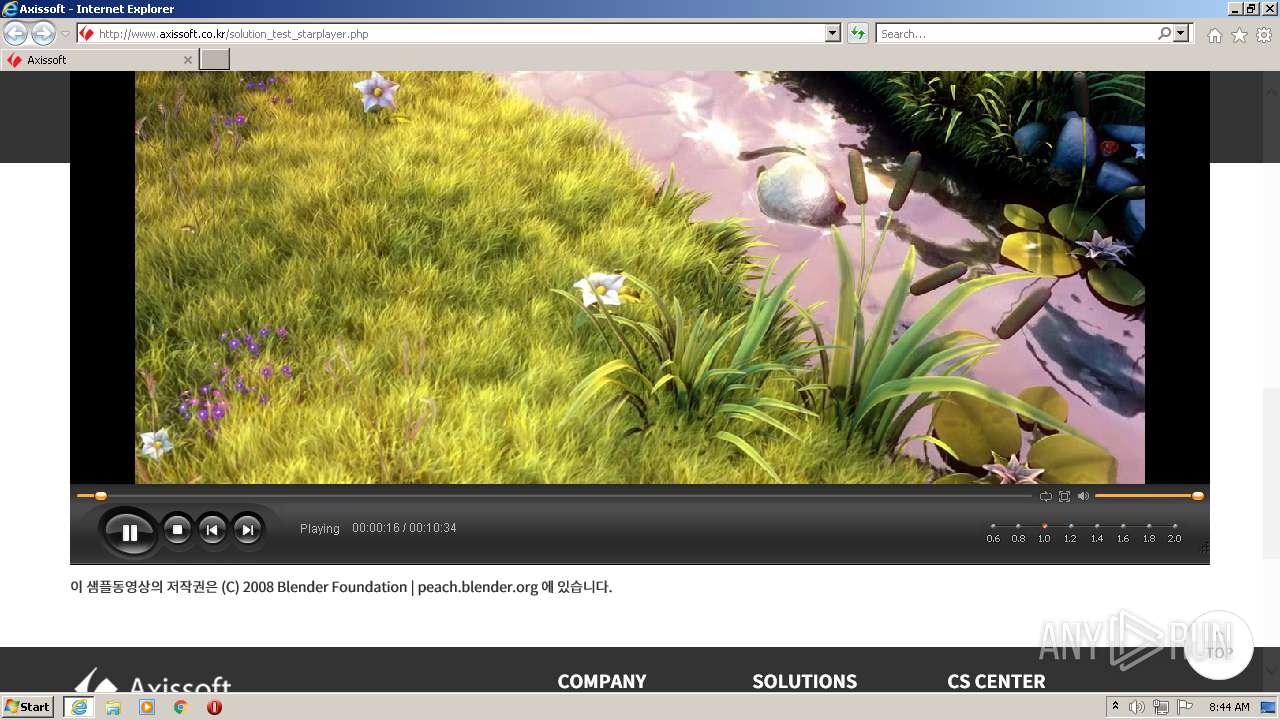Click the Playing status text

click(x=320, y=529)
